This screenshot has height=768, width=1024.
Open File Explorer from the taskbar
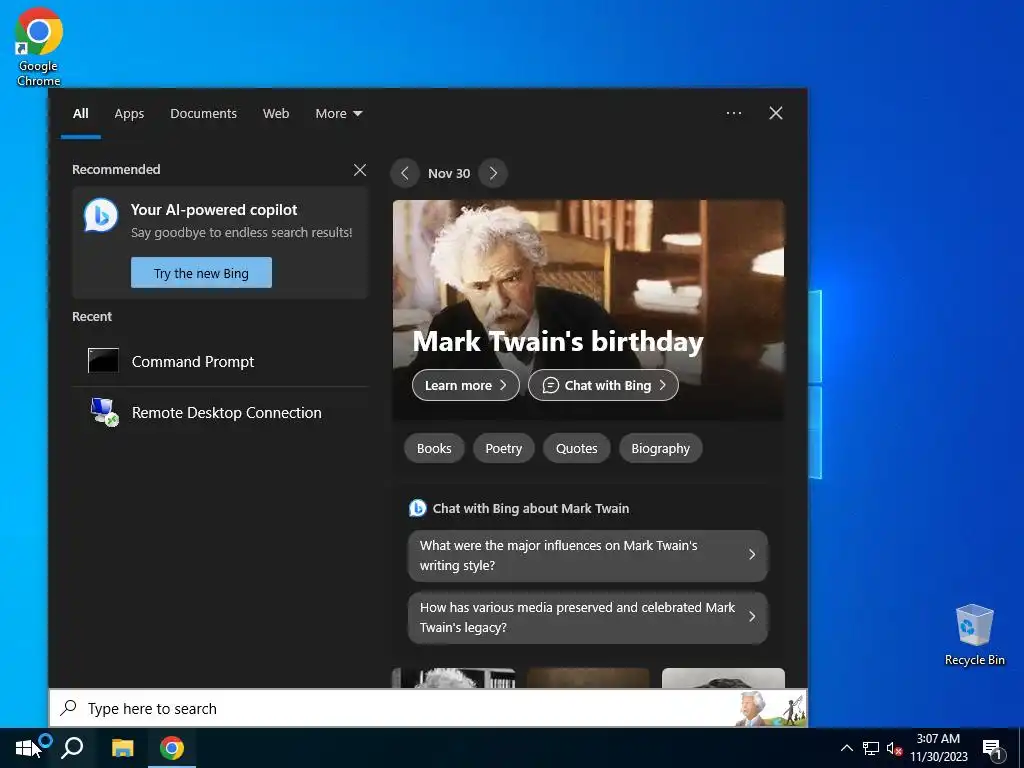pyautogui.click(x=122, y=748)
